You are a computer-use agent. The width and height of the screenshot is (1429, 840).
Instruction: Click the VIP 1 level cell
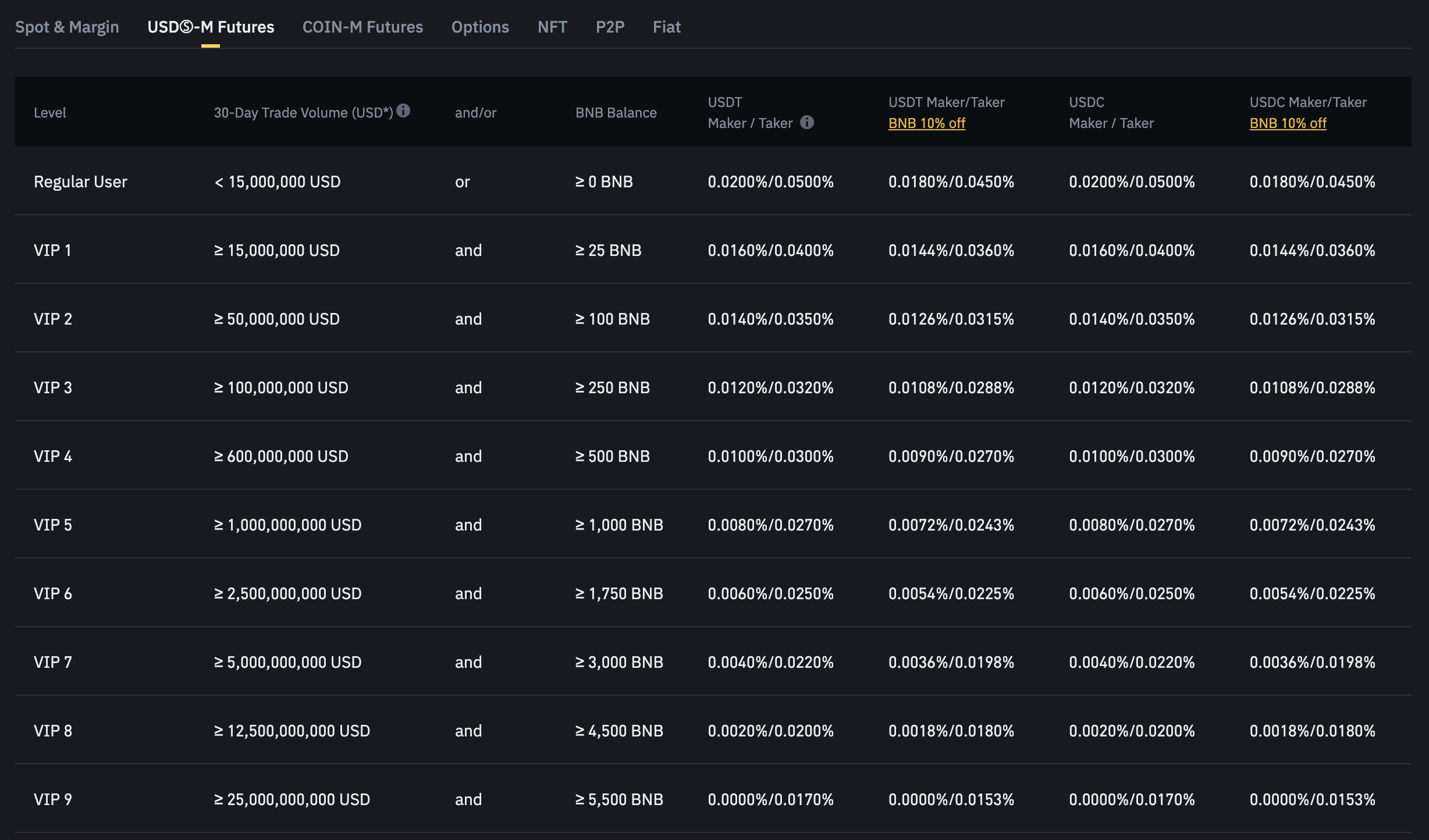(x=52, y=250)
